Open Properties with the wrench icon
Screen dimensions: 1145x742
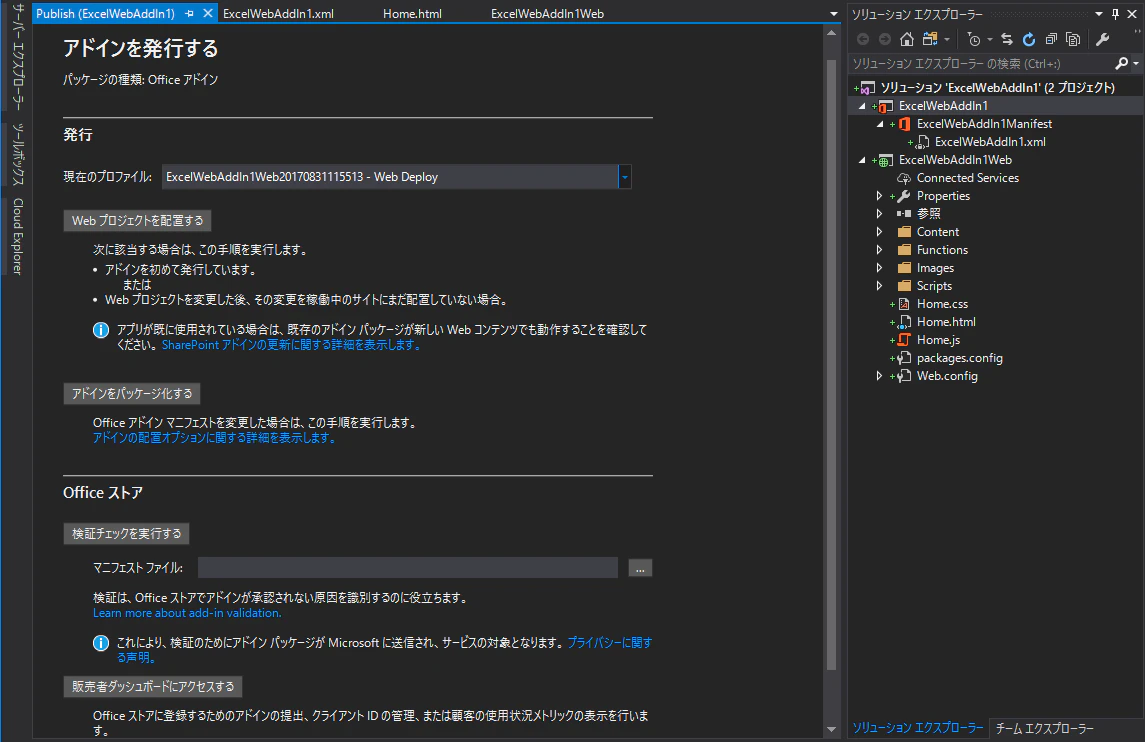click(1103, 39)
